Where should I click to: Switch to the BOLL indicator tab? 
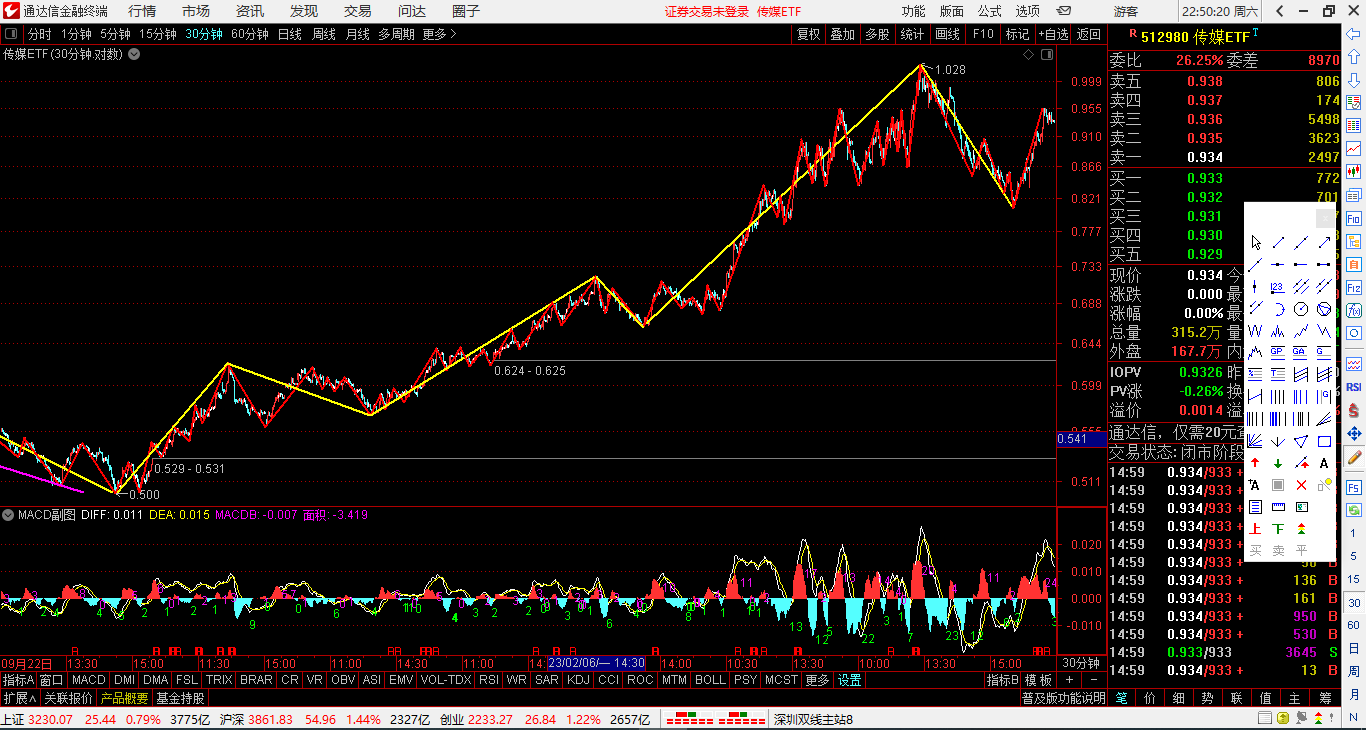click(x=710, y=680)
